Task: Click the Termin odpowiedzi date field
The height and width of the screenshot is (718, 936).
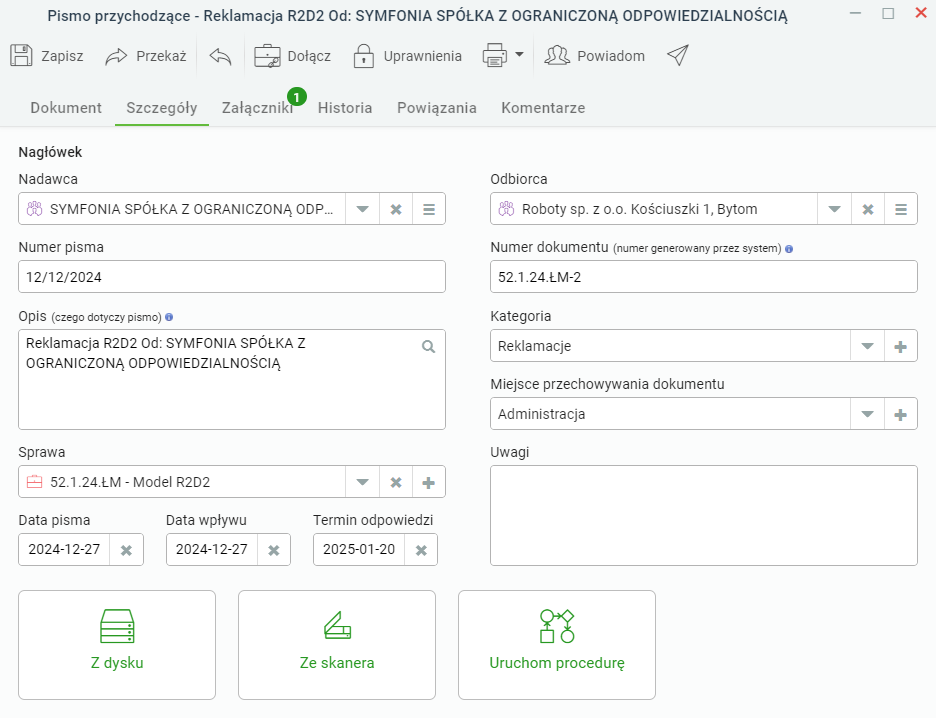Action: 359,550
